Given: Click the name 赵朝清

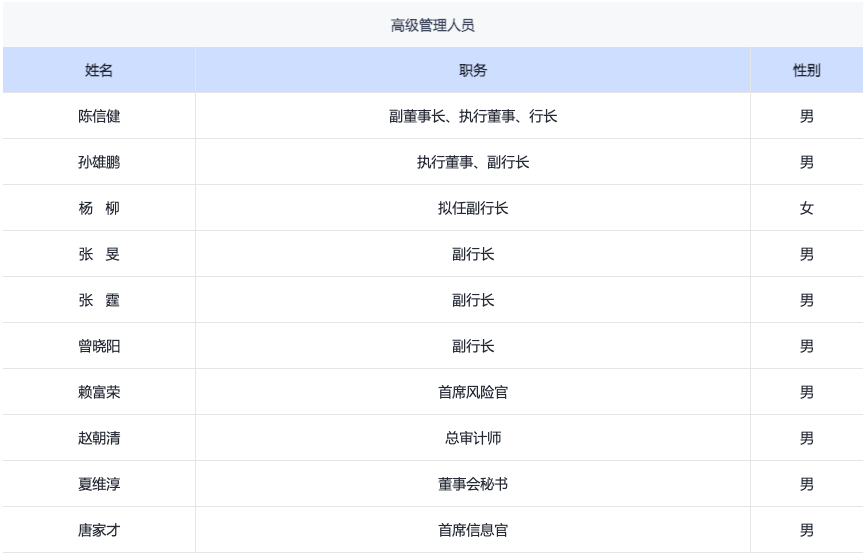Looking at the screenshot, I should (99, 438).
